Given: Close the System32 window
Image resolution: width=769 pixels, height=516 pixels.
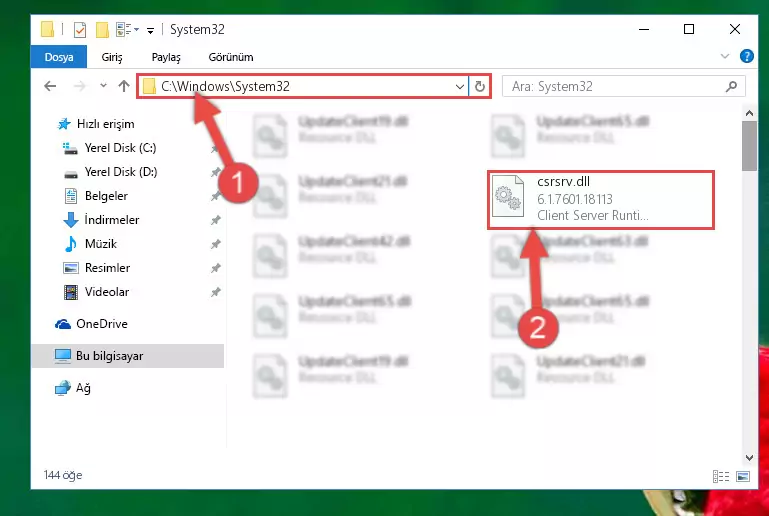Looking at the screenshot, I should click(735, 29).
